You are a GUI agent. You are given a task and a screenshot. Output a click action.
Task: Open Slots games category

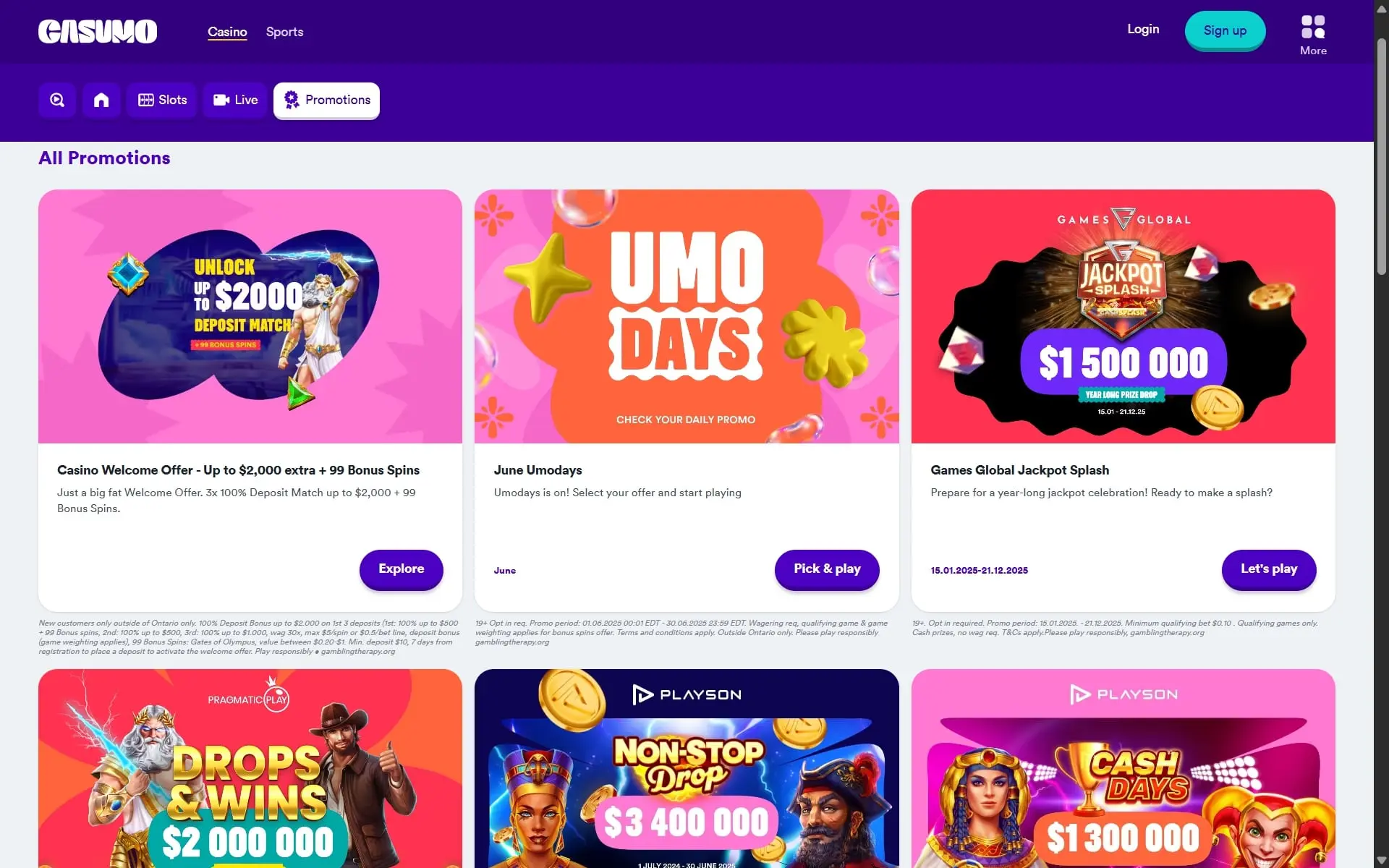162,100
